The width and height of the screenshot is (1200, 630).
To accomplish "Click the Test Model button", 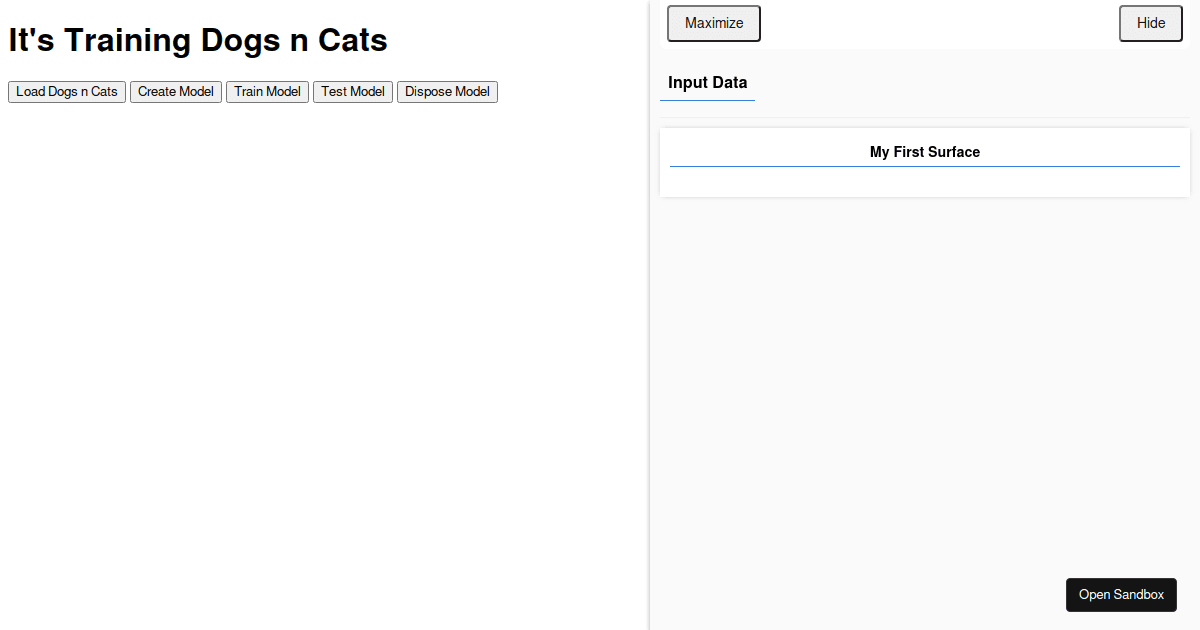I will [352, 91].
